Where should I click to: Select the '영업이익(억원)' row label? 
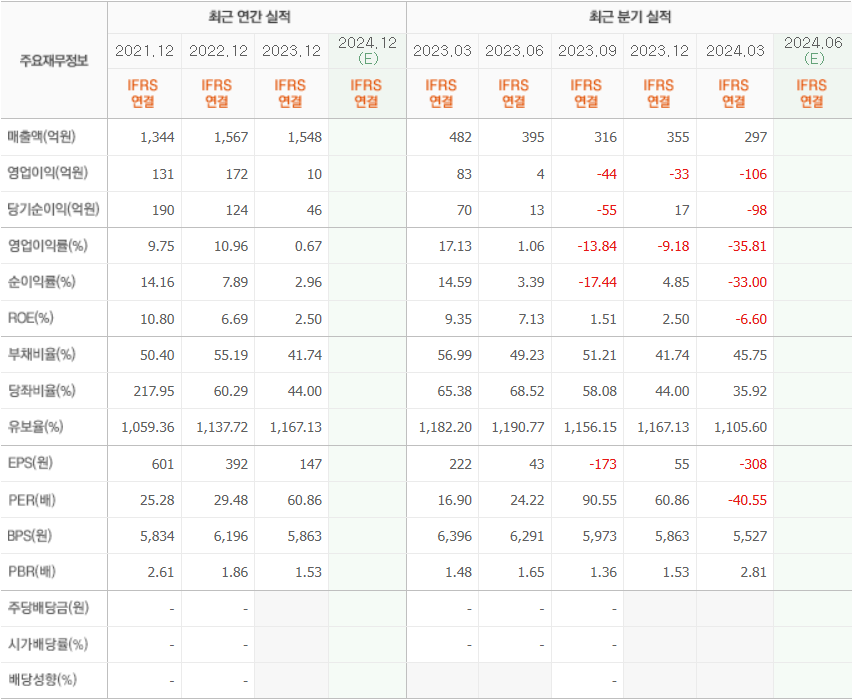(x=47, y=174)
